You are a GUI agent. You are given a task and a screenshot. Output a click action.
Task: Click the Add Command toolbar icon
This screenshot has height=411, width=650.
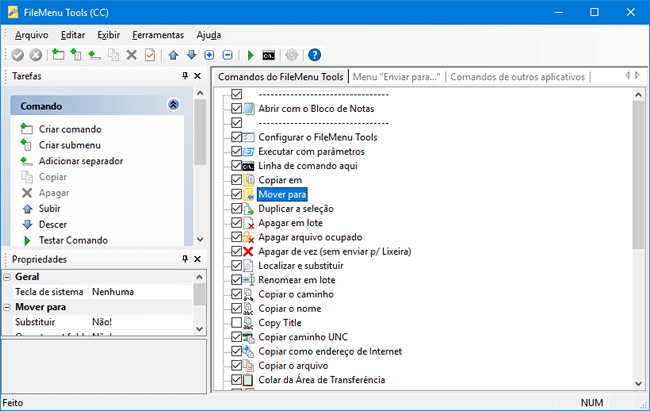[58, 55]
